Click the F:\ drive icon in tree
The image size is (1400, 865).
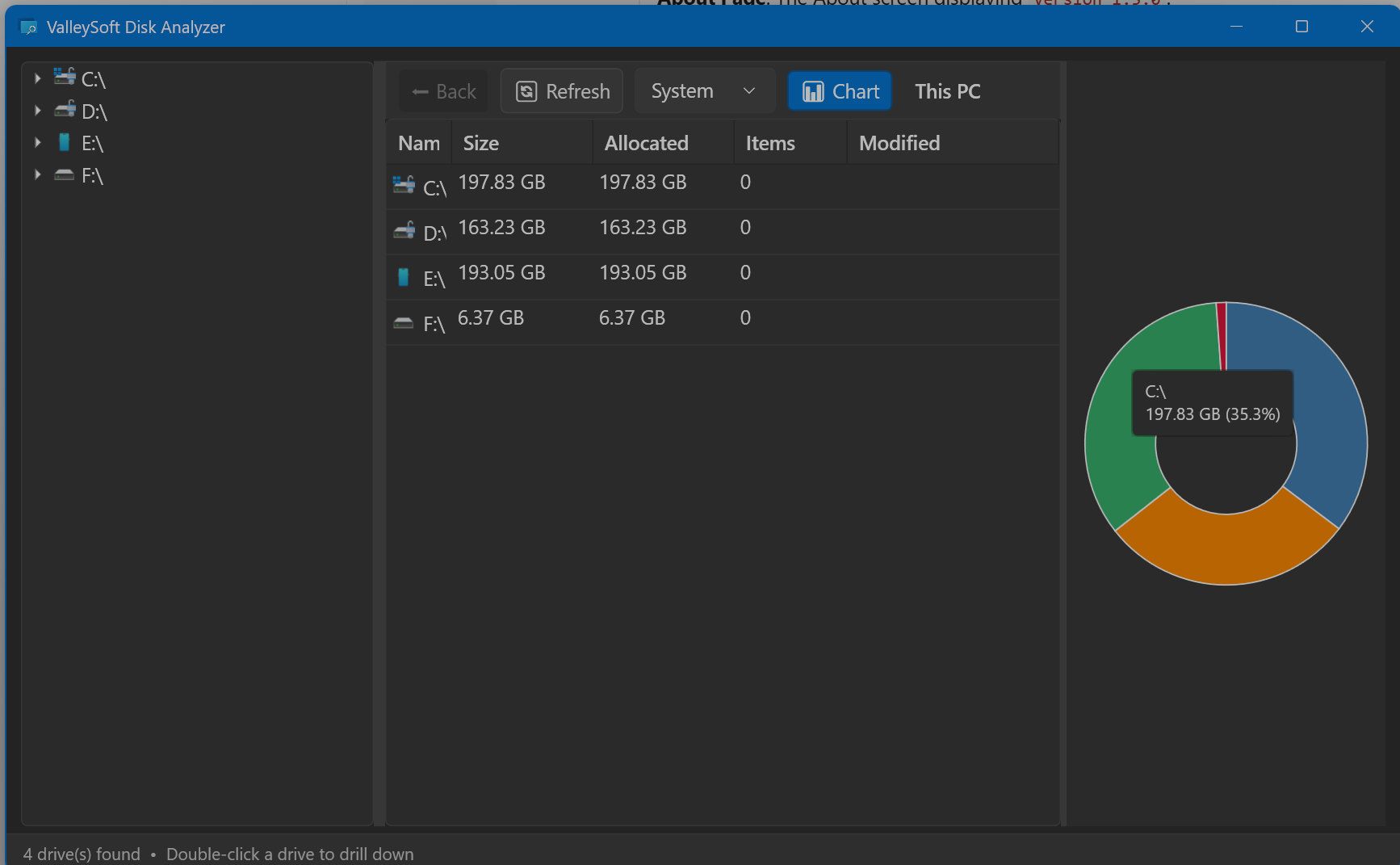click(x=65, y=174)
